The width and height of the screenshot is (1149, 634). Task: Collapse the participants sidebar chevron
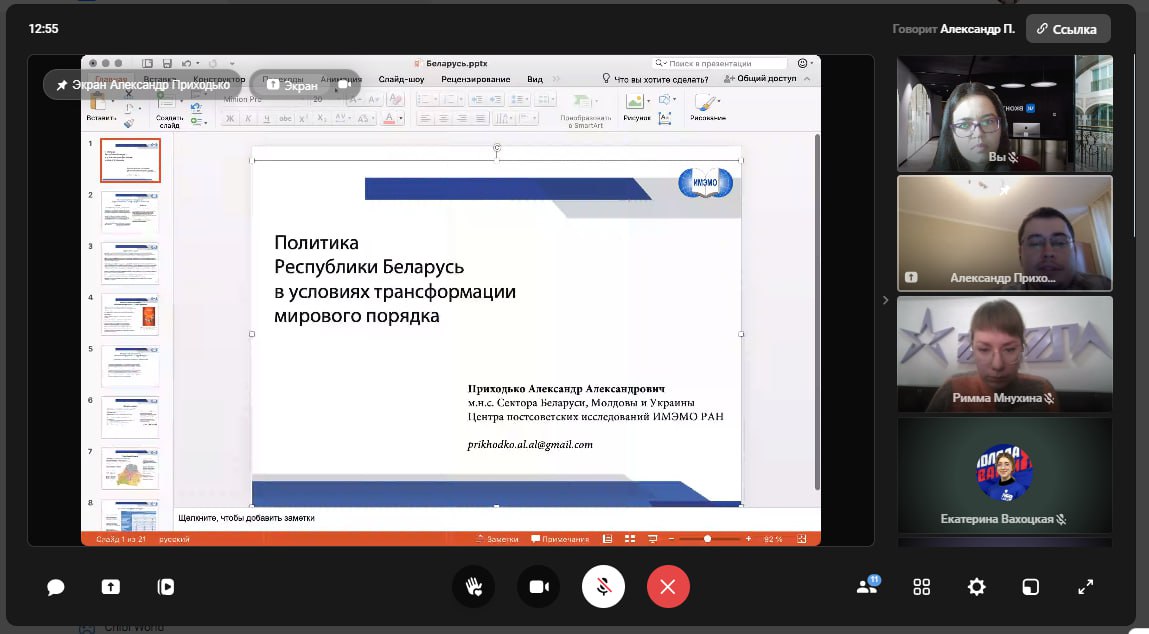pyautogui.click(x=885, y=300)
